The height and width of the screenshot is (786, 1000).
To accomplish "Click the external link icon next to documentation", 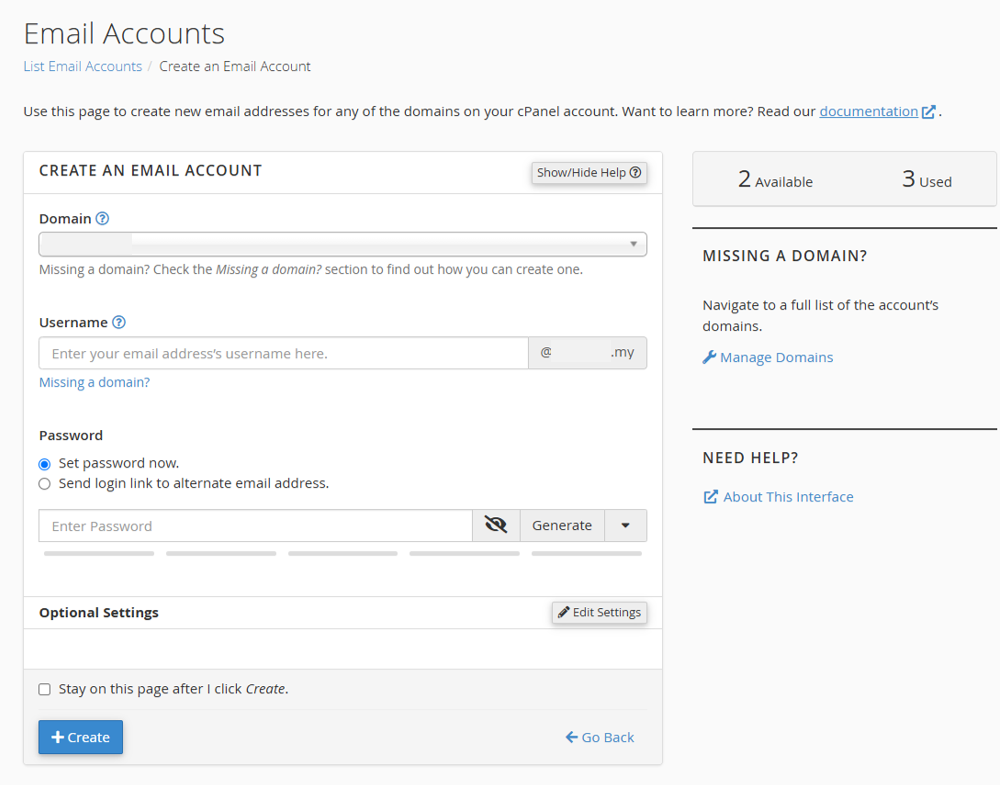I will click(929, 112).
